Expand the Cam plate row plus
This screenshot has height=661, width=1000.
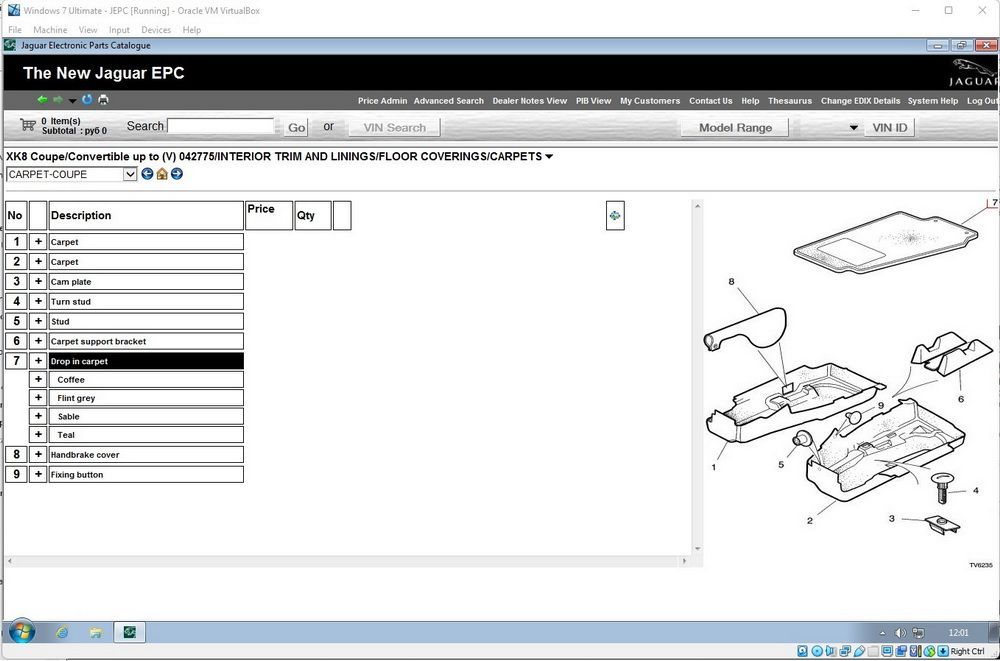tap(38, 281)
